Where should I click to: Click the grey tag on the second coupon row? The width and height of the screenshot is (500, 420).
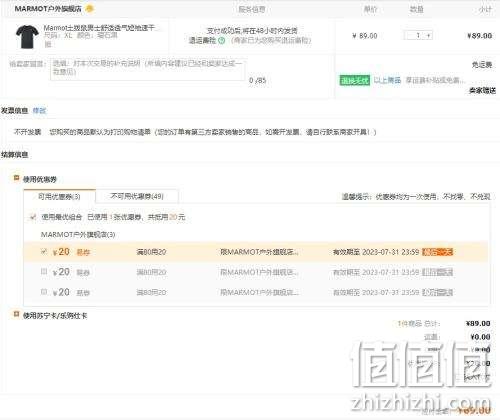coord(437,272)
